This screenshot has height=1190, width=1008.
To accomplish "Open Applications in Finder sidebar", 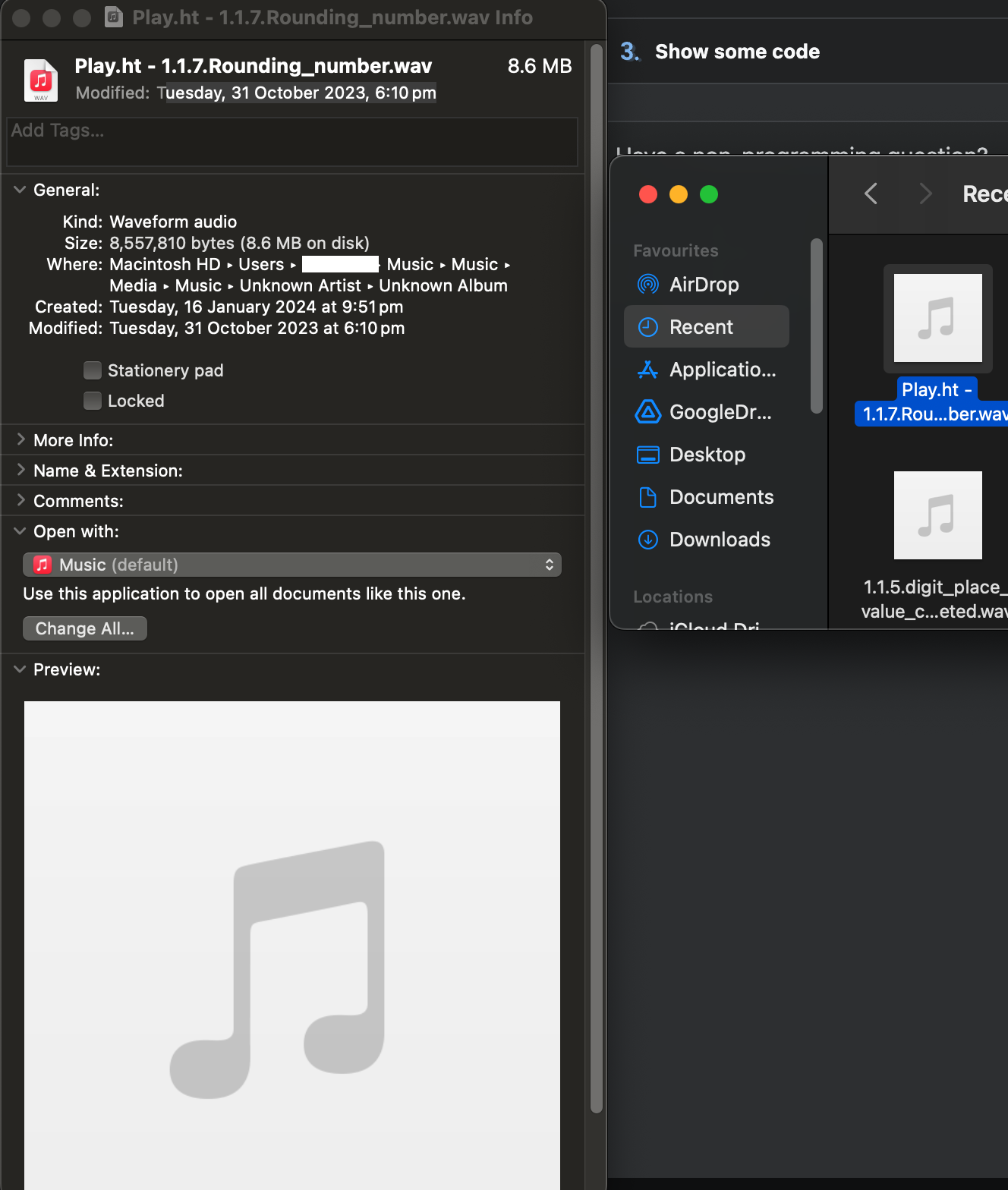I will 706,370.
